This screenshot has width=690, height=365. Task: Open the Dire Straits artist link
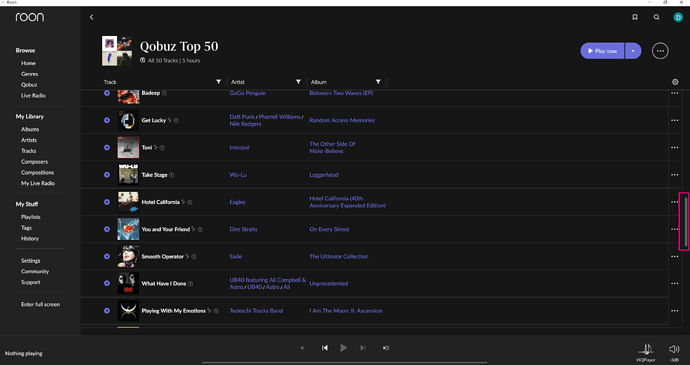[243, 229]
